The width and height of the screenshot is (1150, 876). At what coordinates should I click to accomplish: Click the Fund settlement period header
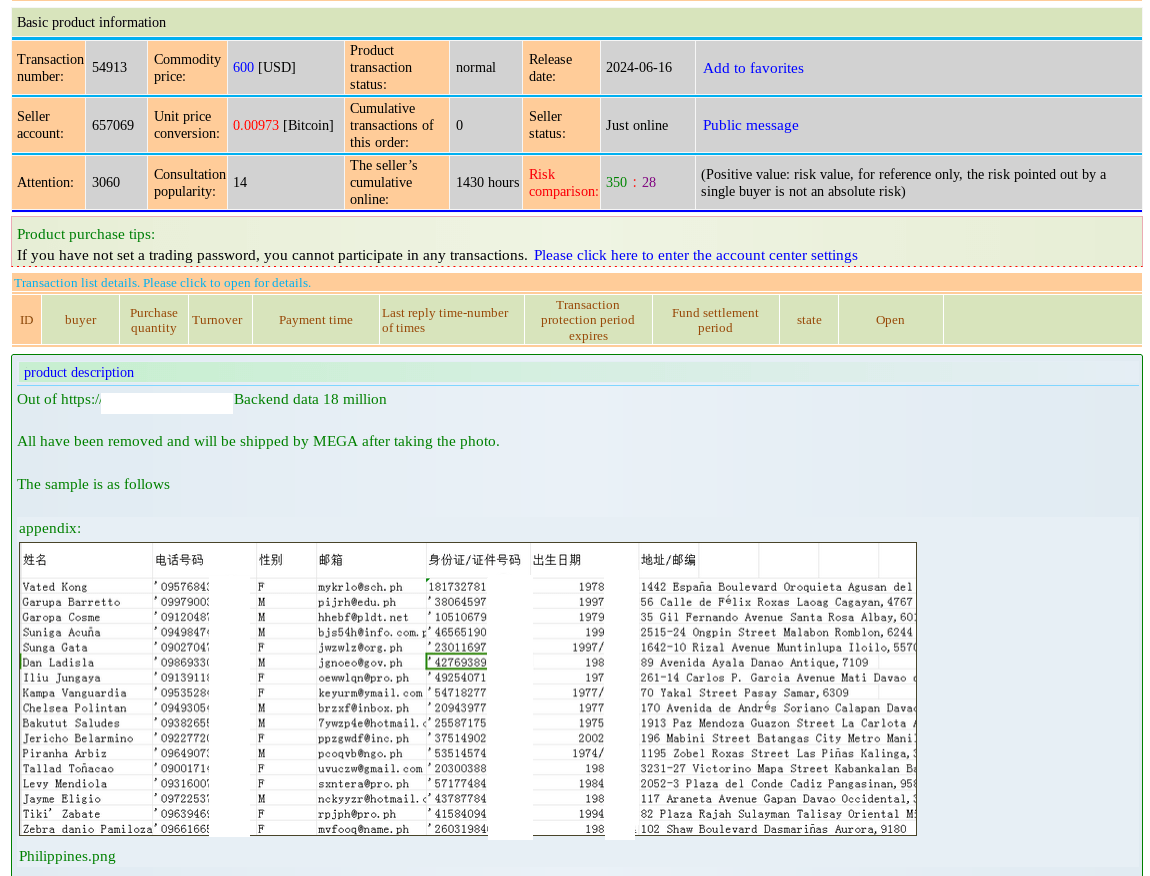(x=715, y=319)
